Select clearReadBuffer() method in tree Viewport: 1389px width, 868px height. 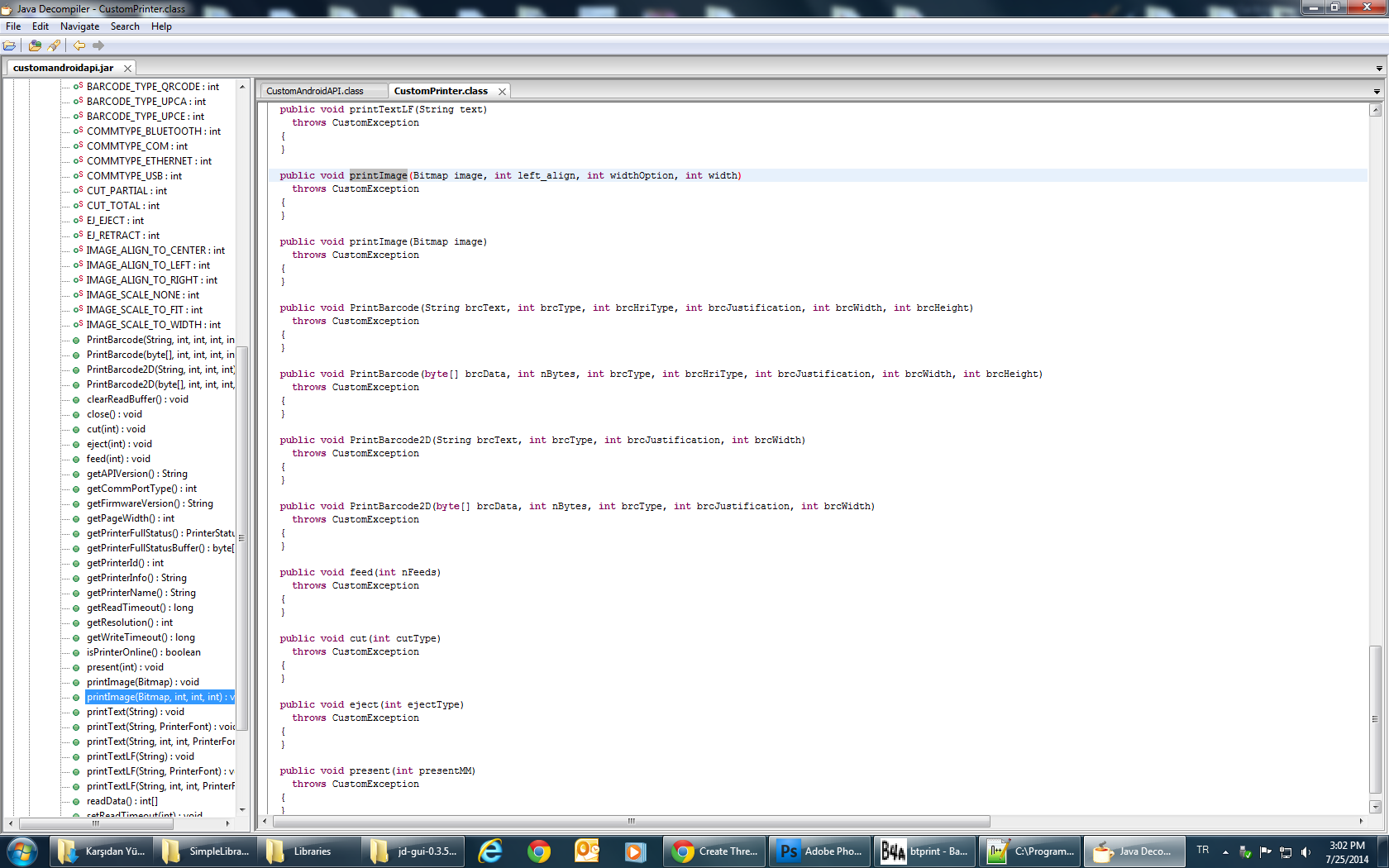(x=137, y=399)
